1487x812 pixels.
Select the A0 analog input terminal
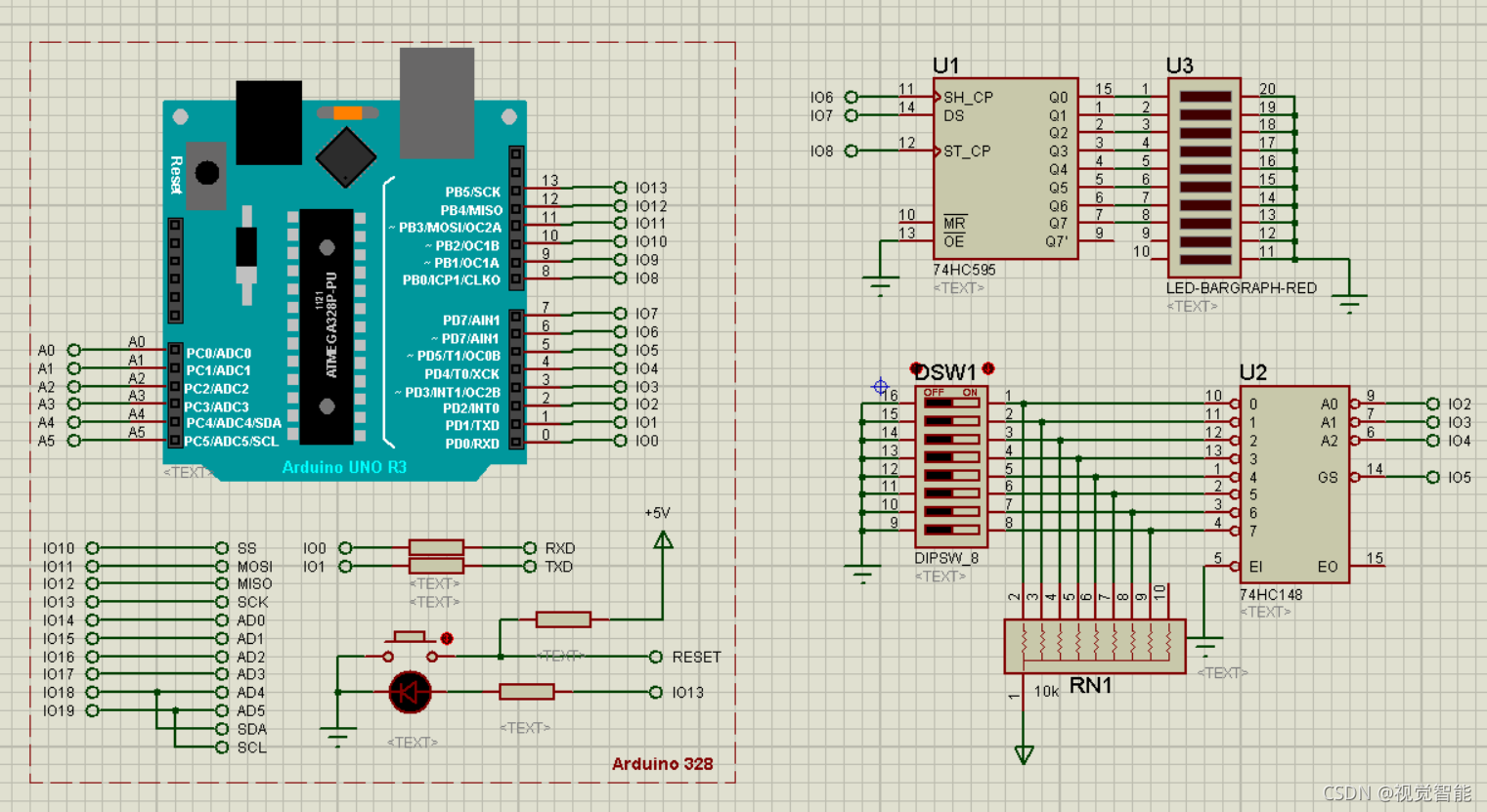click(76, 349)
